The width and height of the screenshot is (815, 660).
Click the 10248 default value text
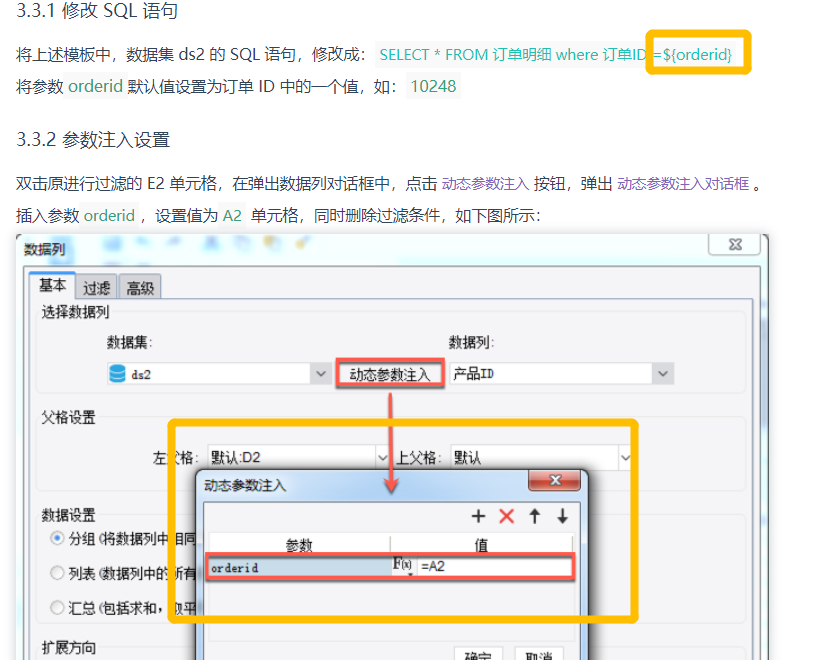[x=433, y=86]
